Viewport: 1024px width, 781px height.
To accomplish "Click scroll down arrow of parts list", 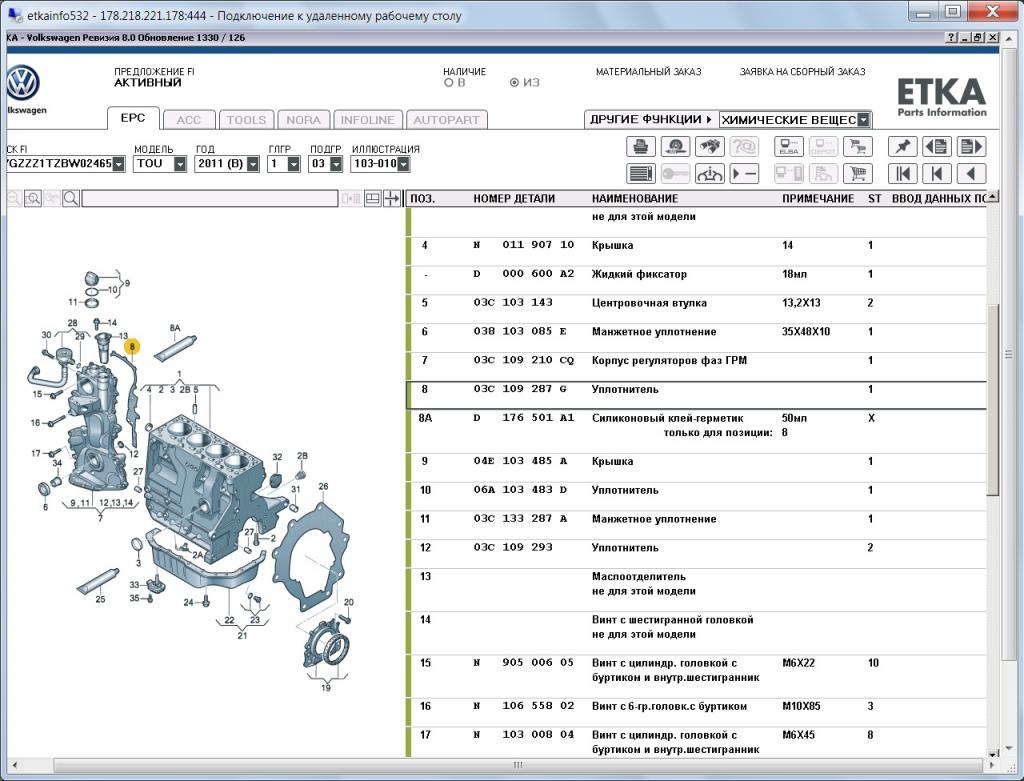I will coord(993,753).
